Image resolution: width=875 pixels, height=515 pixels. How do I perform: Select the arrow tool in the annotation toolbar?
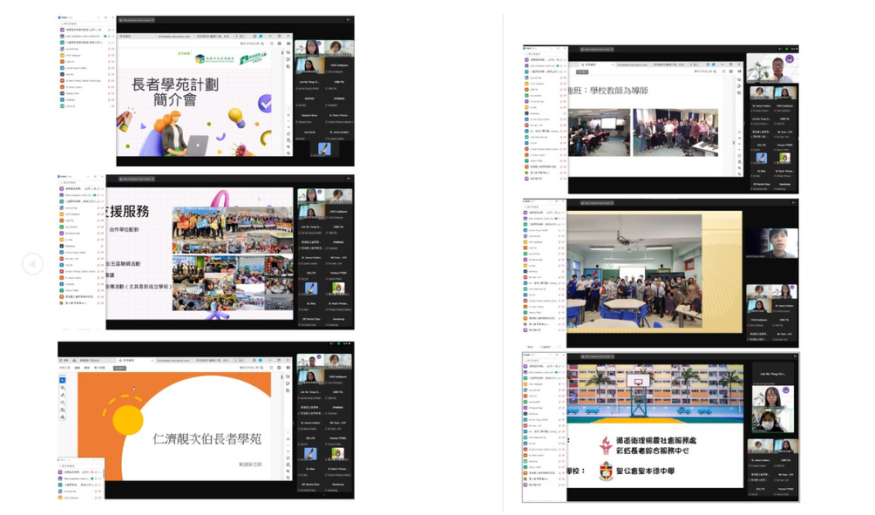(64, 379)
